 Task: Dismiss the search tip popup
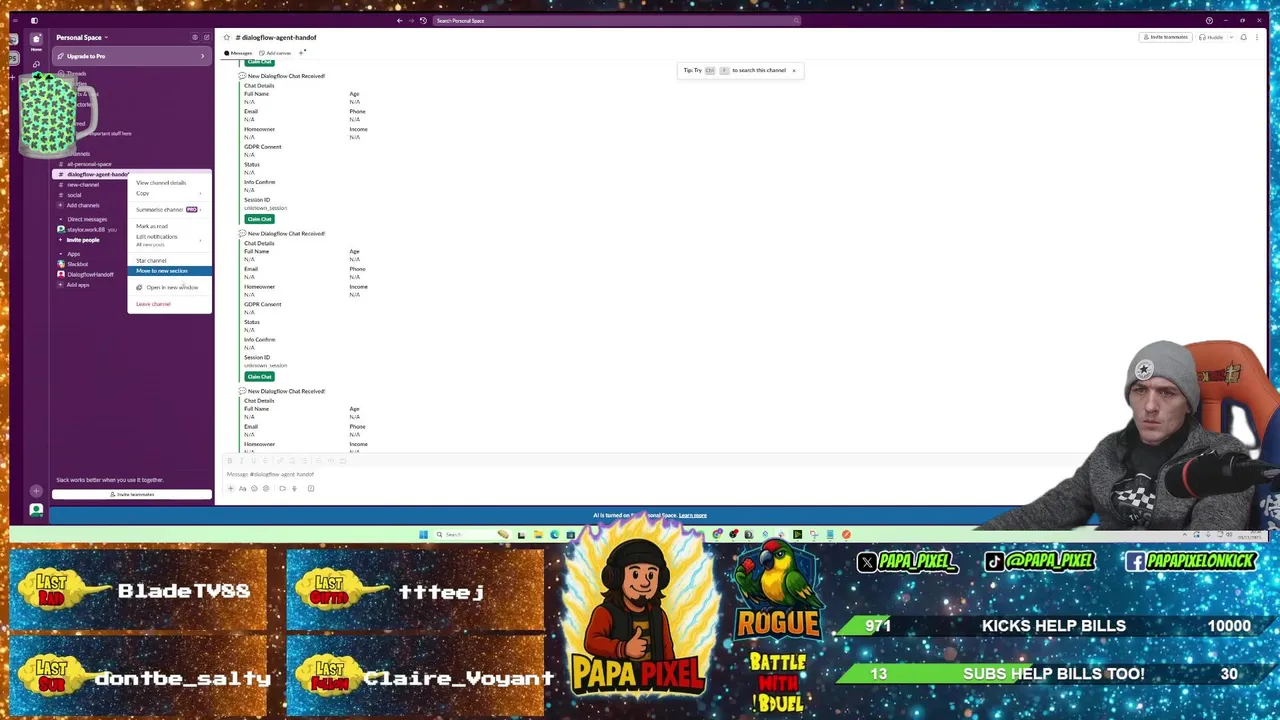[794, 70]
